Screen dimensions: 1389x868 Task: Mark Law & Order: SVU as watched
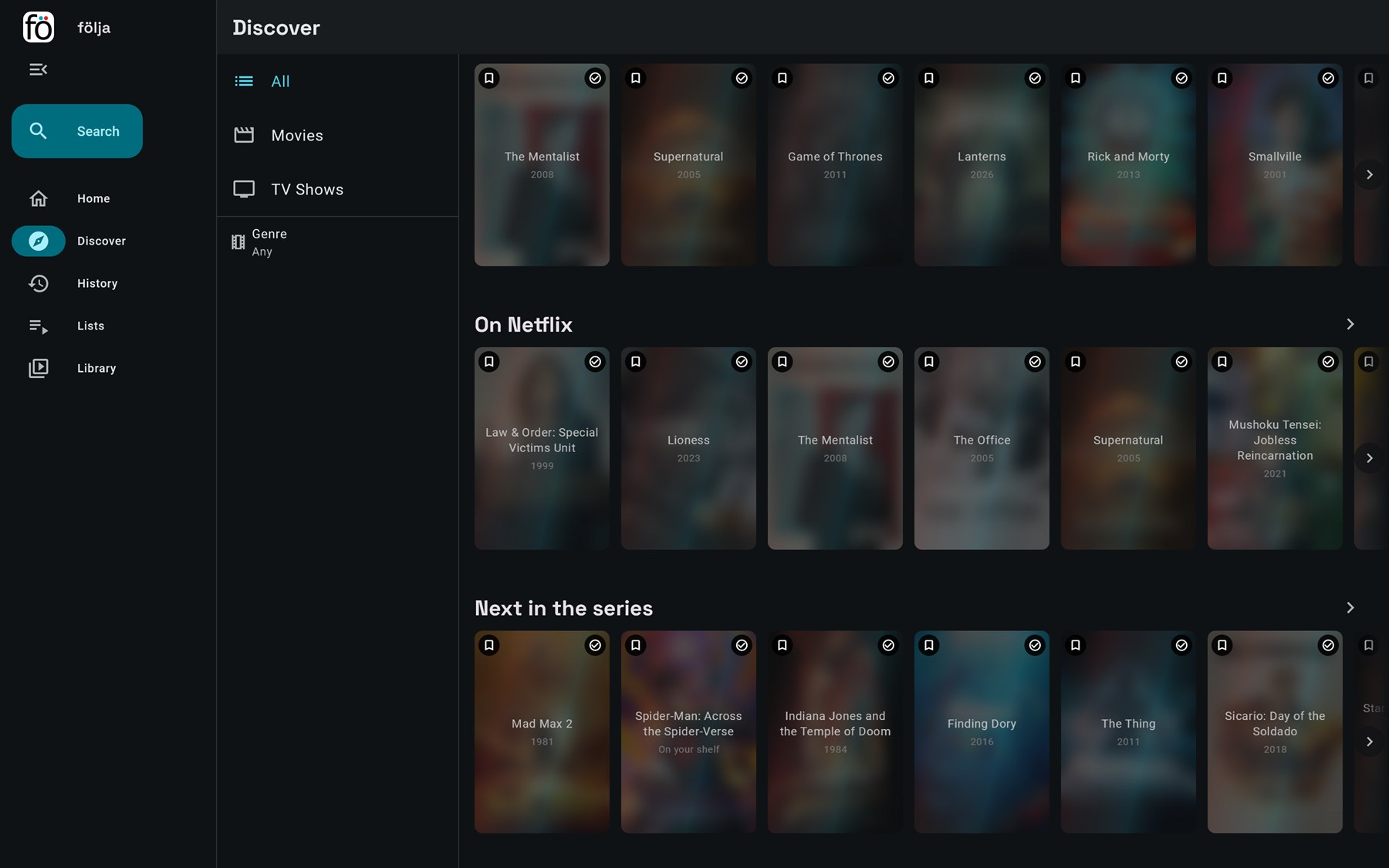[x=595, y=361]
